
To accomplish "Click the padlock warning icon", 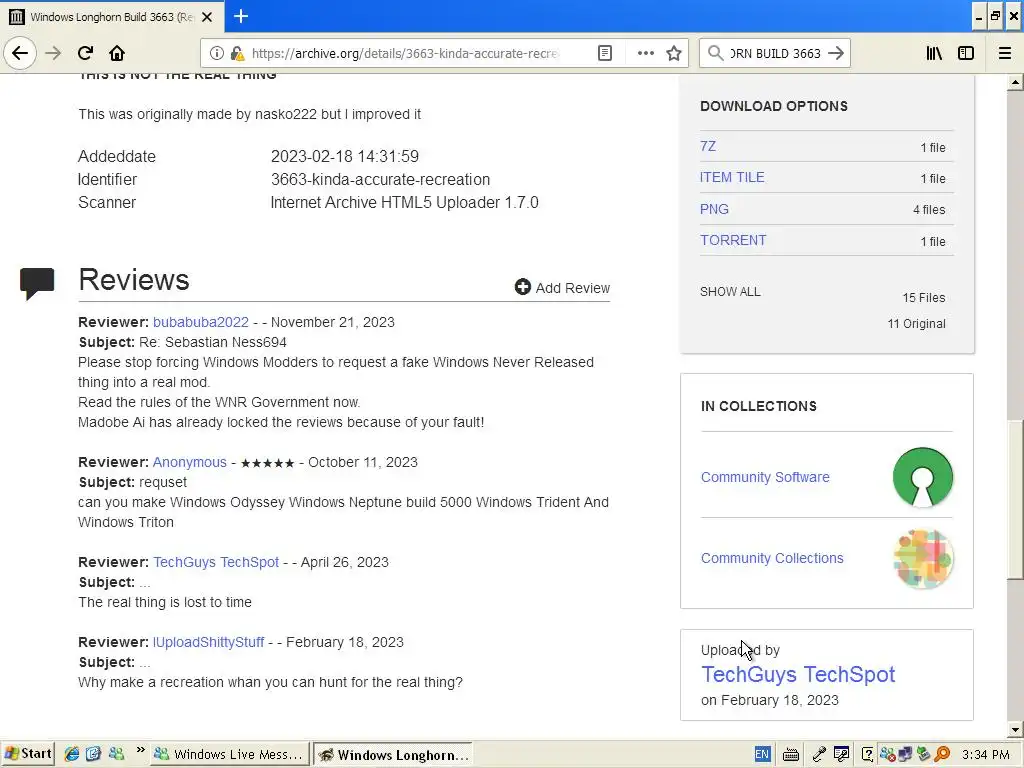I will 238,53.
